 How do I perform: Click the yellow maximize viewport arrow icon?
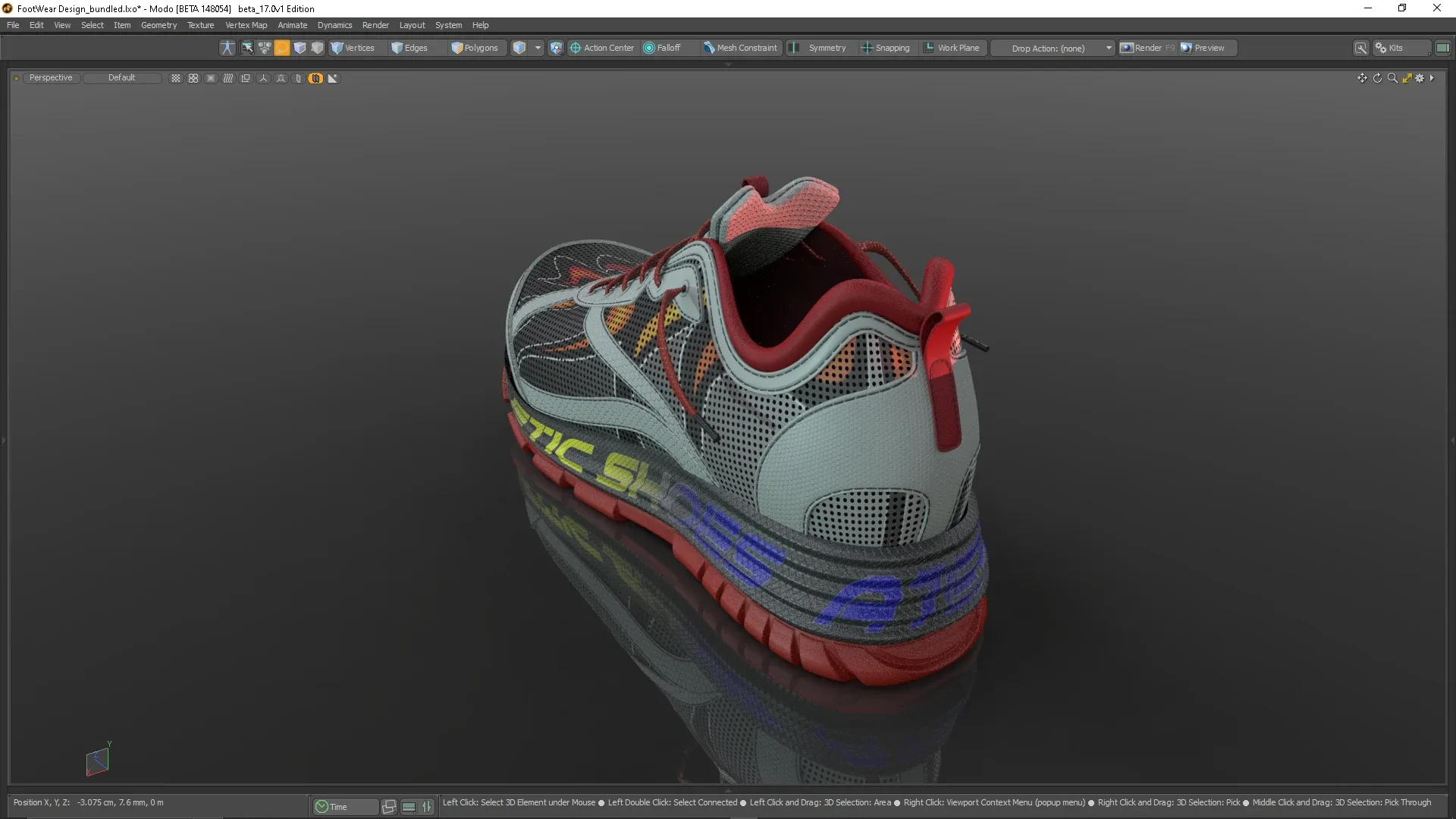(1407, 78)
